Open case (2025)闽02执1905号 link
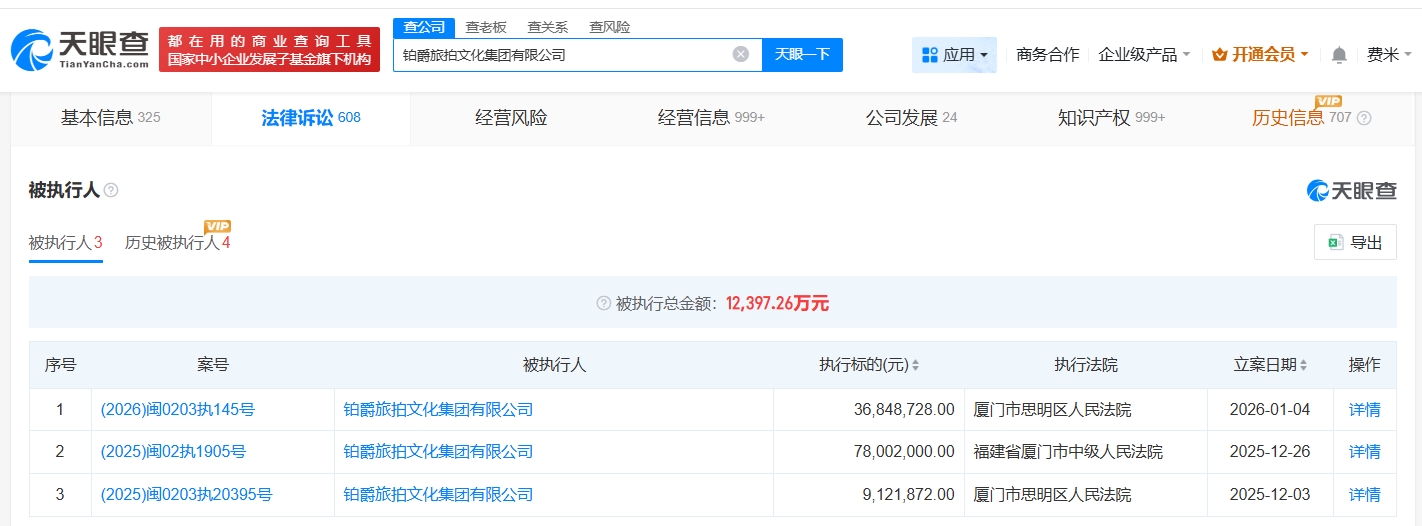This screenshot has height=526, width=1422. [x=173, y=452]
